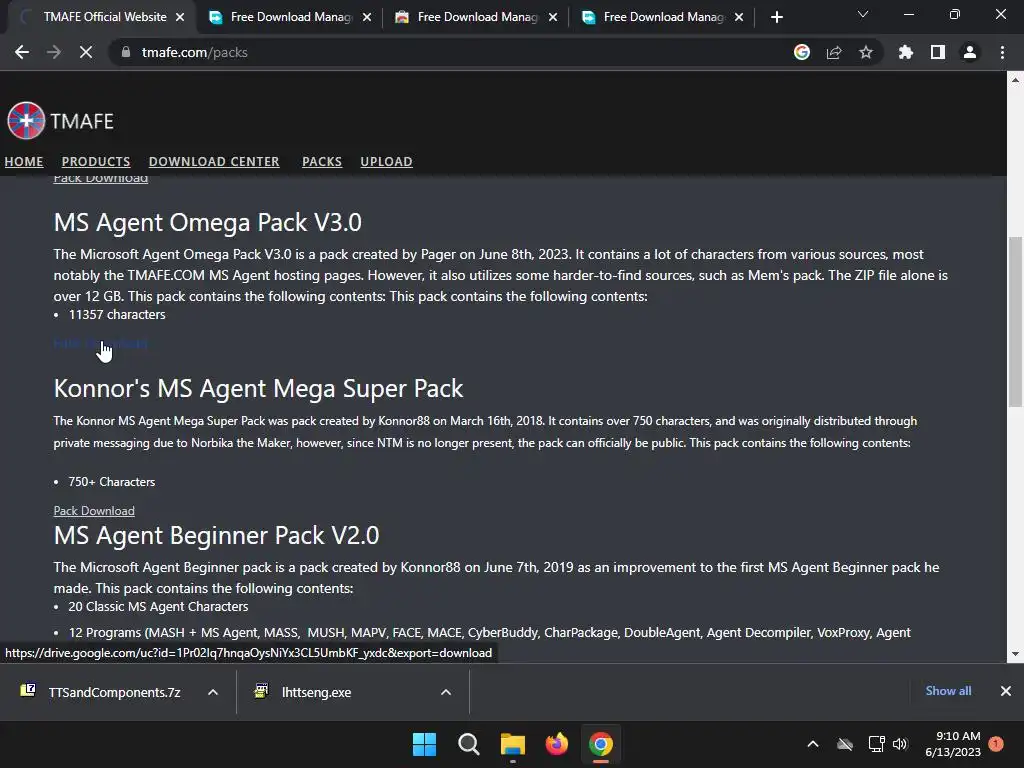Open File Explorer from the taskbar

(513, 744)
